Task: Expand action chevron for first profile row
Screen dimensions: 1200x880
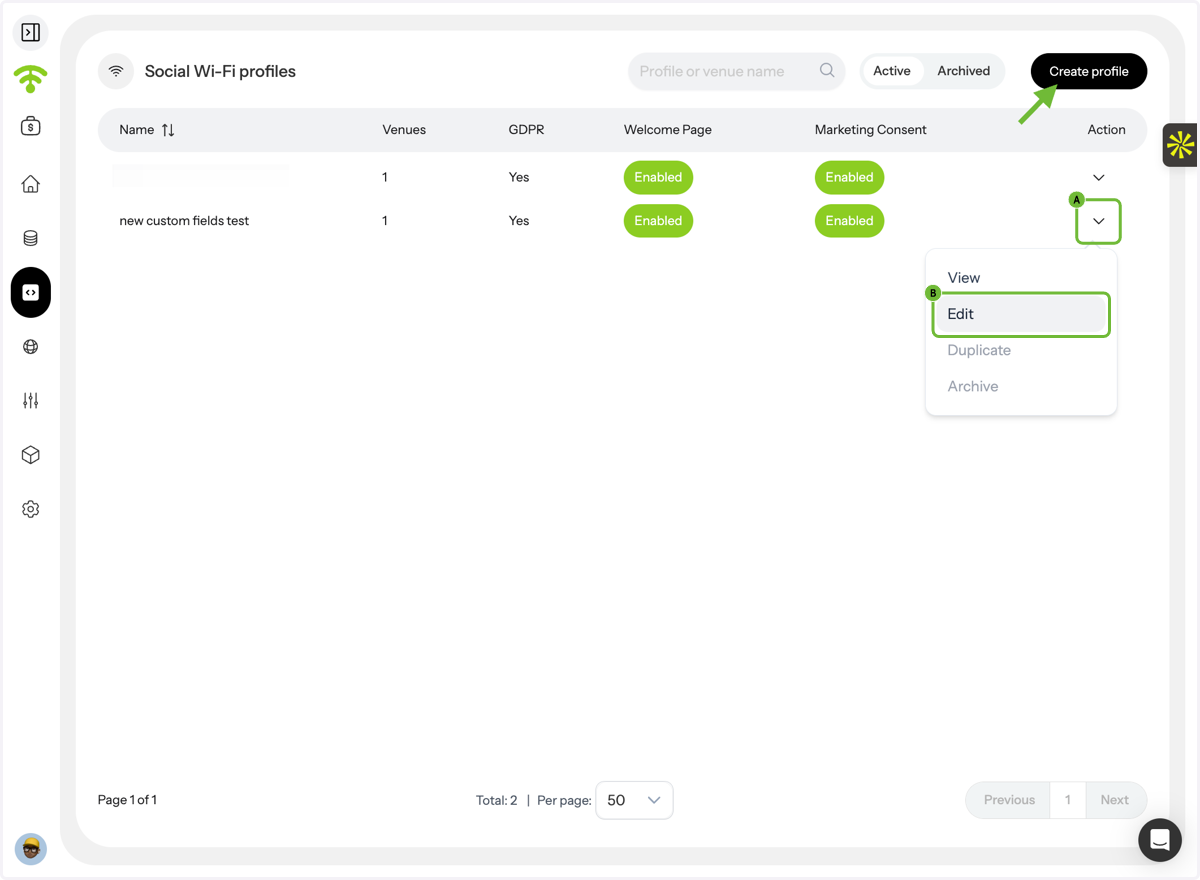Action: [x=1099, y=177]
